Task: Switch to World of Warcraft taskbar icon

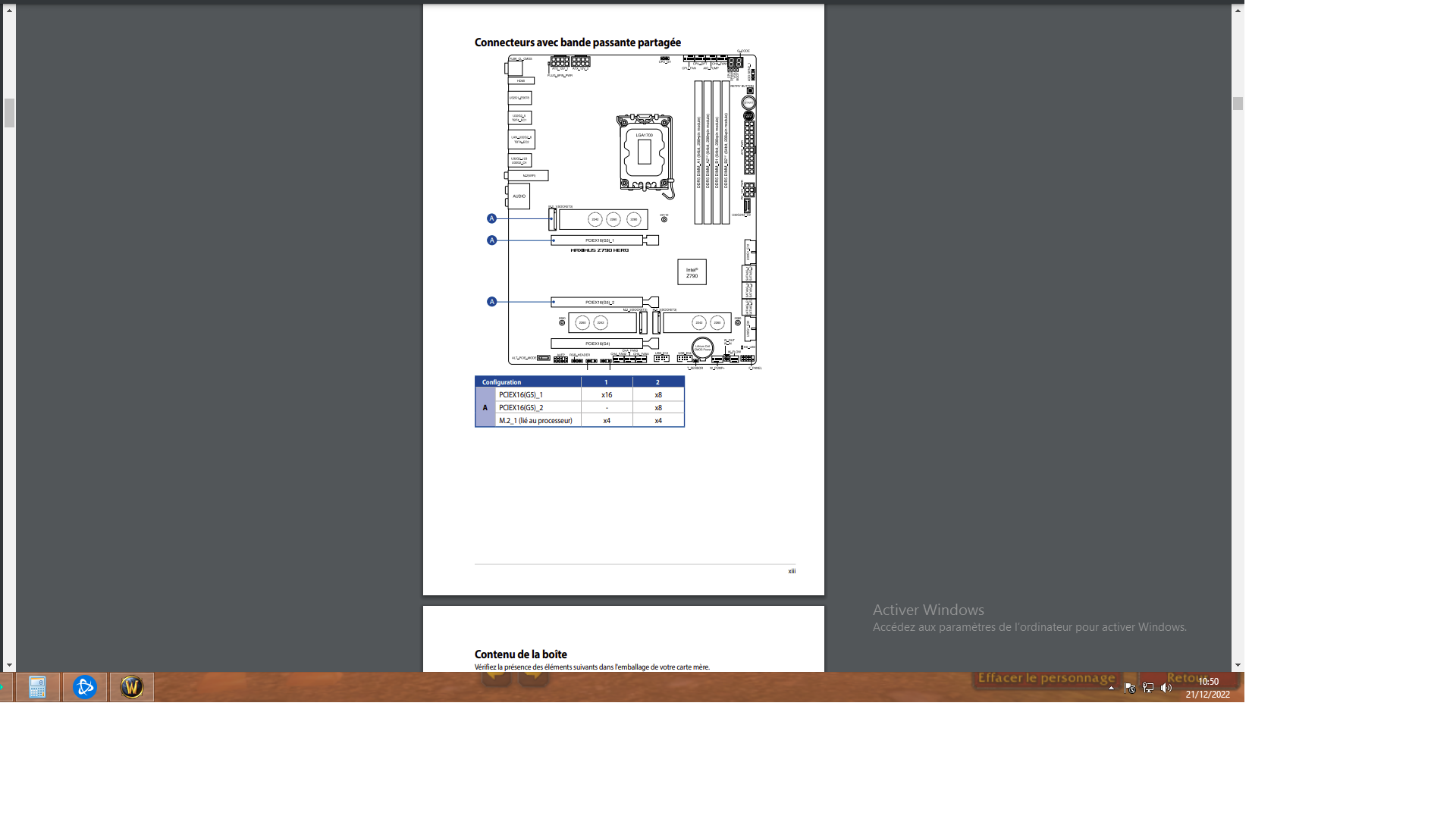Action: tap(132, 687)
